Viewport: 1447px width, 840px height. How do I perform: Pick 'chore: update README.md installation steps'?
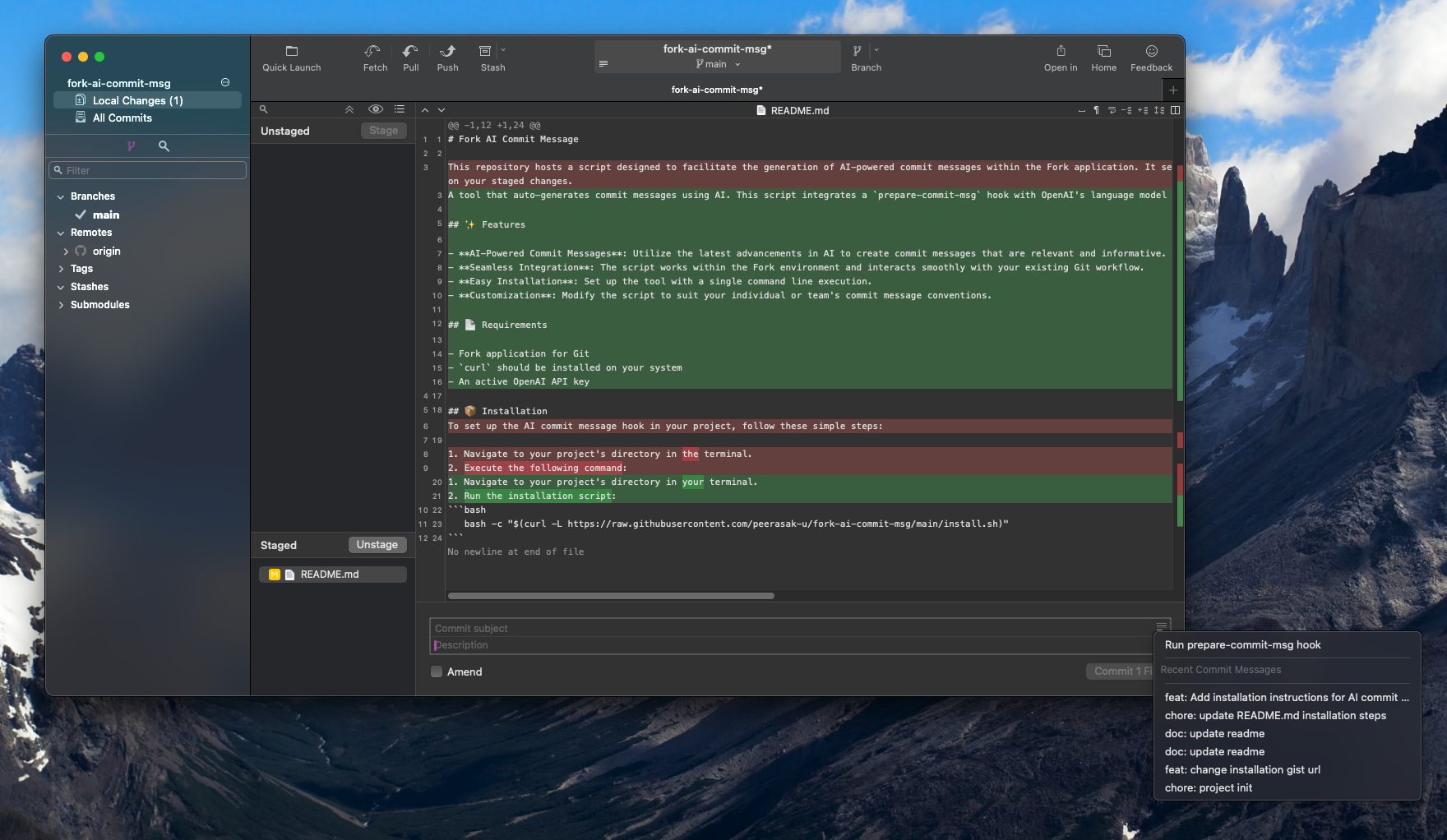(1288, 716)
